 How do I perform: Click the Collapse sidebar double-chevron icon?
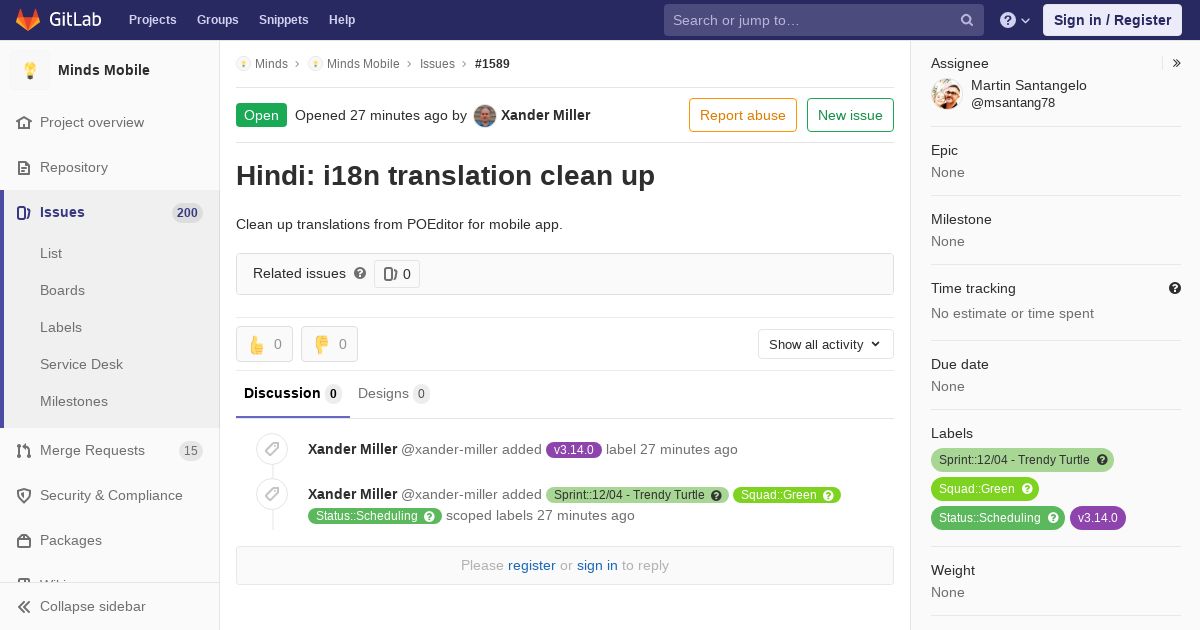click(x=24, y=606)
